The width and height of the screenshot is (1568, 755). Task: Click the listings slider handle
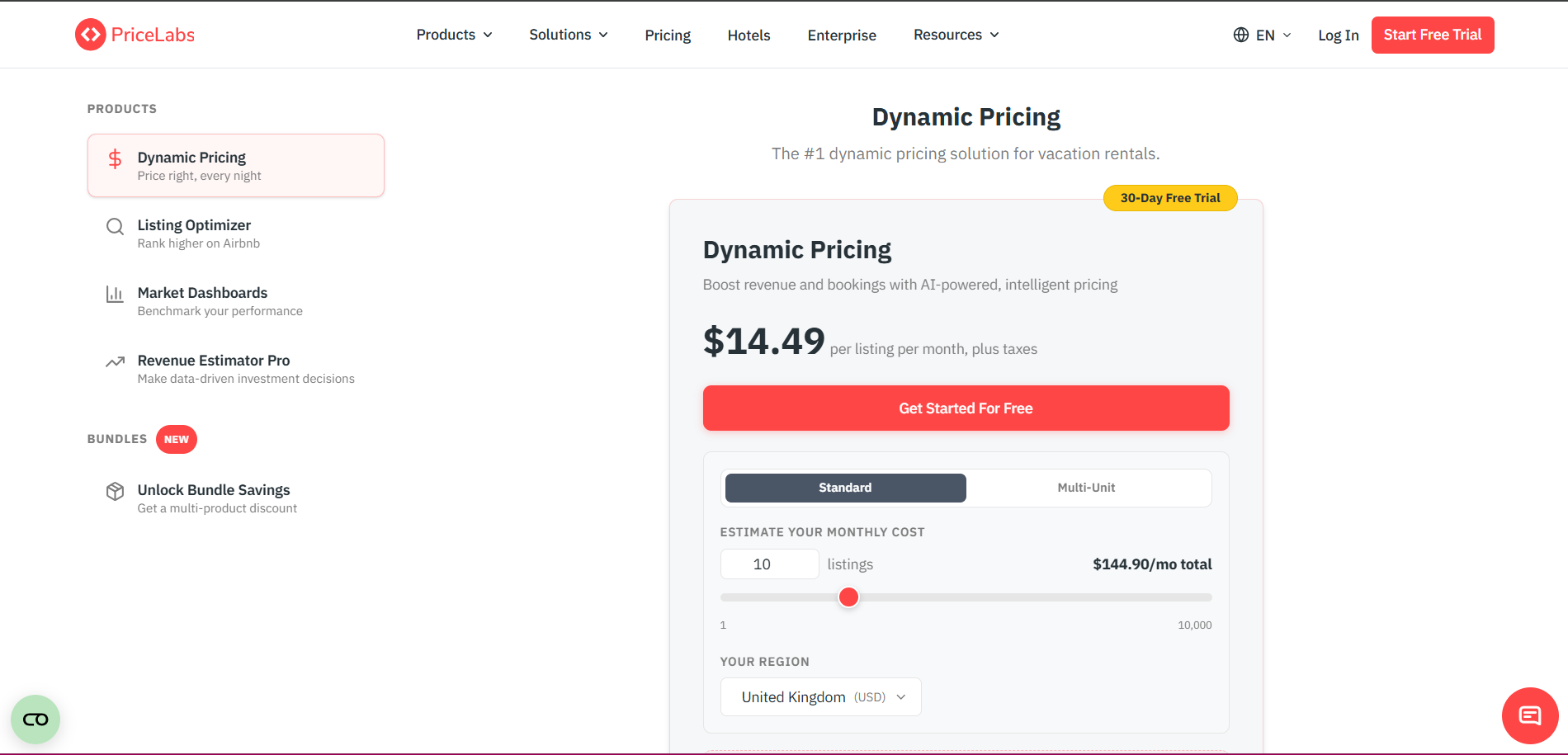[x=848, y=597]
